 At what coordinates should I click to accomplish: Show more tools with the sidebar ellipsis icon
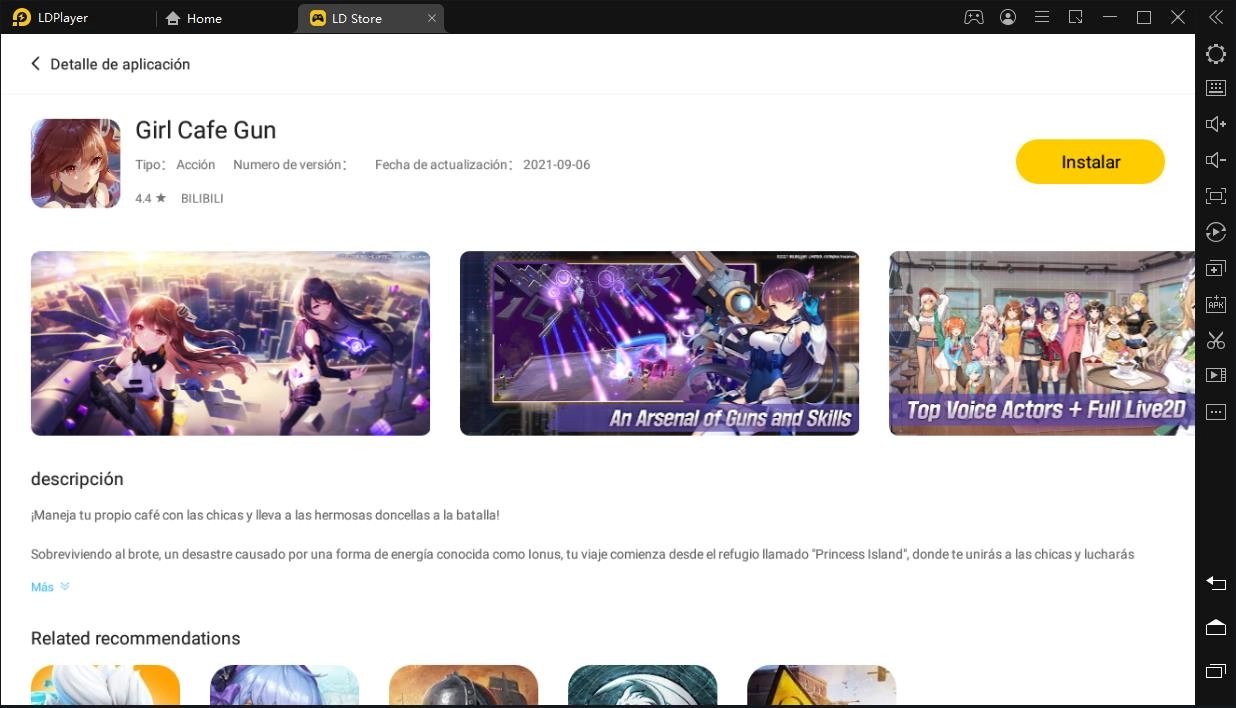(x=1215, y=411)
